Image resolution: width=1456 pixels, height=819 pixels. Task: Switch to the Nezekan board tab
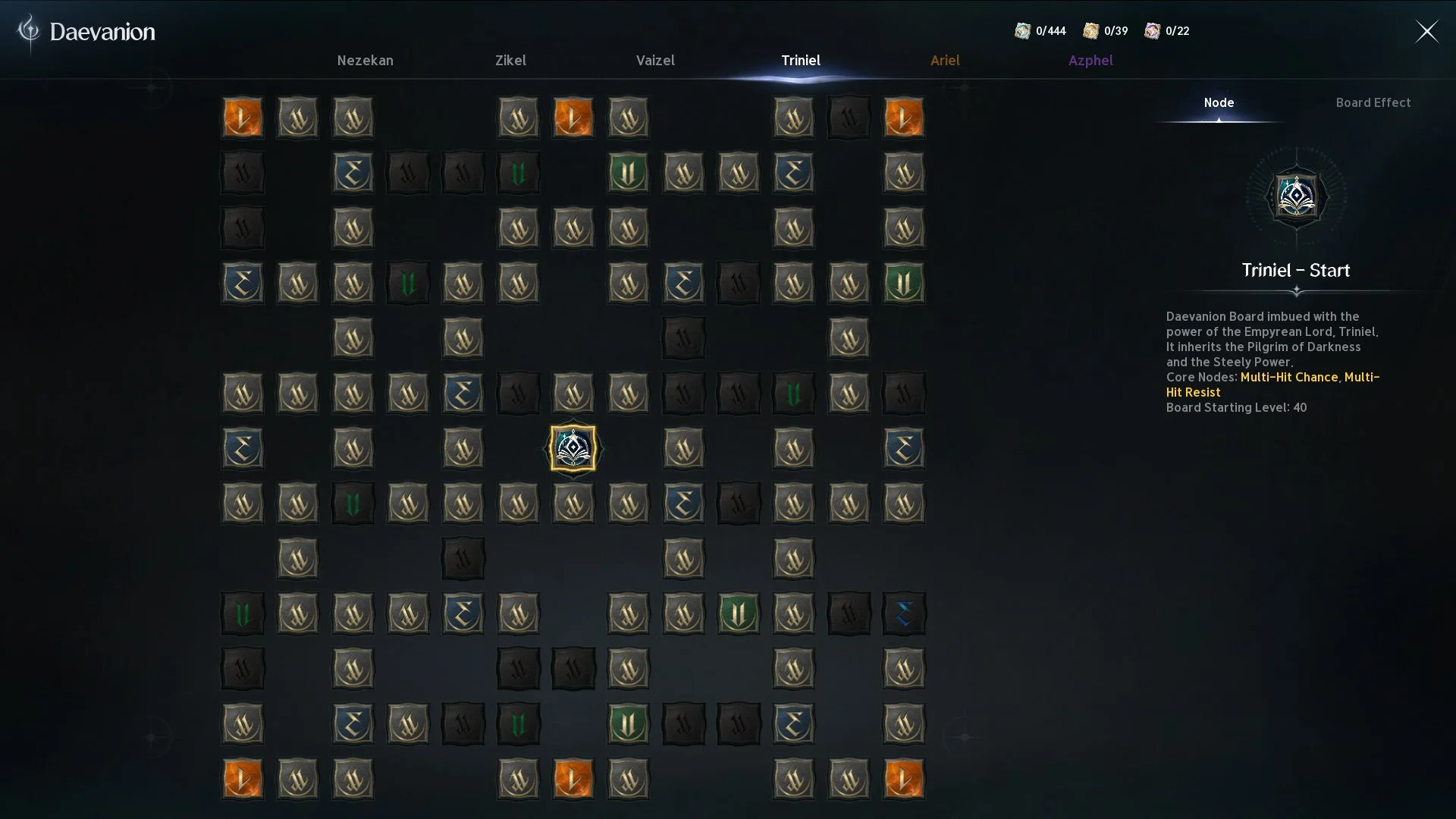tap(365, 61)
